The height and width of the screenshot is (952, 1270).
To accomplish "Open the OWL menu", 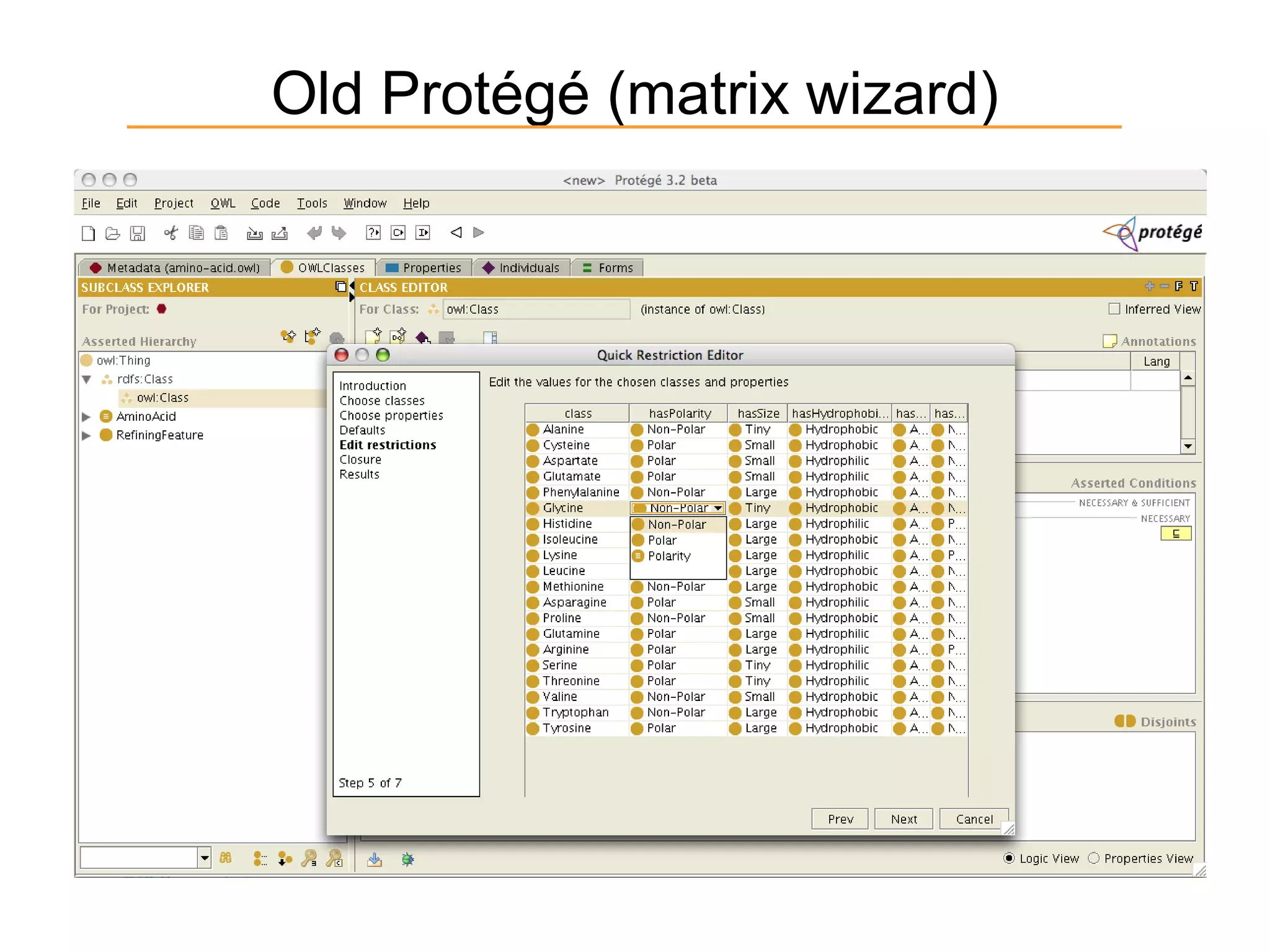I will pos(223,203).
